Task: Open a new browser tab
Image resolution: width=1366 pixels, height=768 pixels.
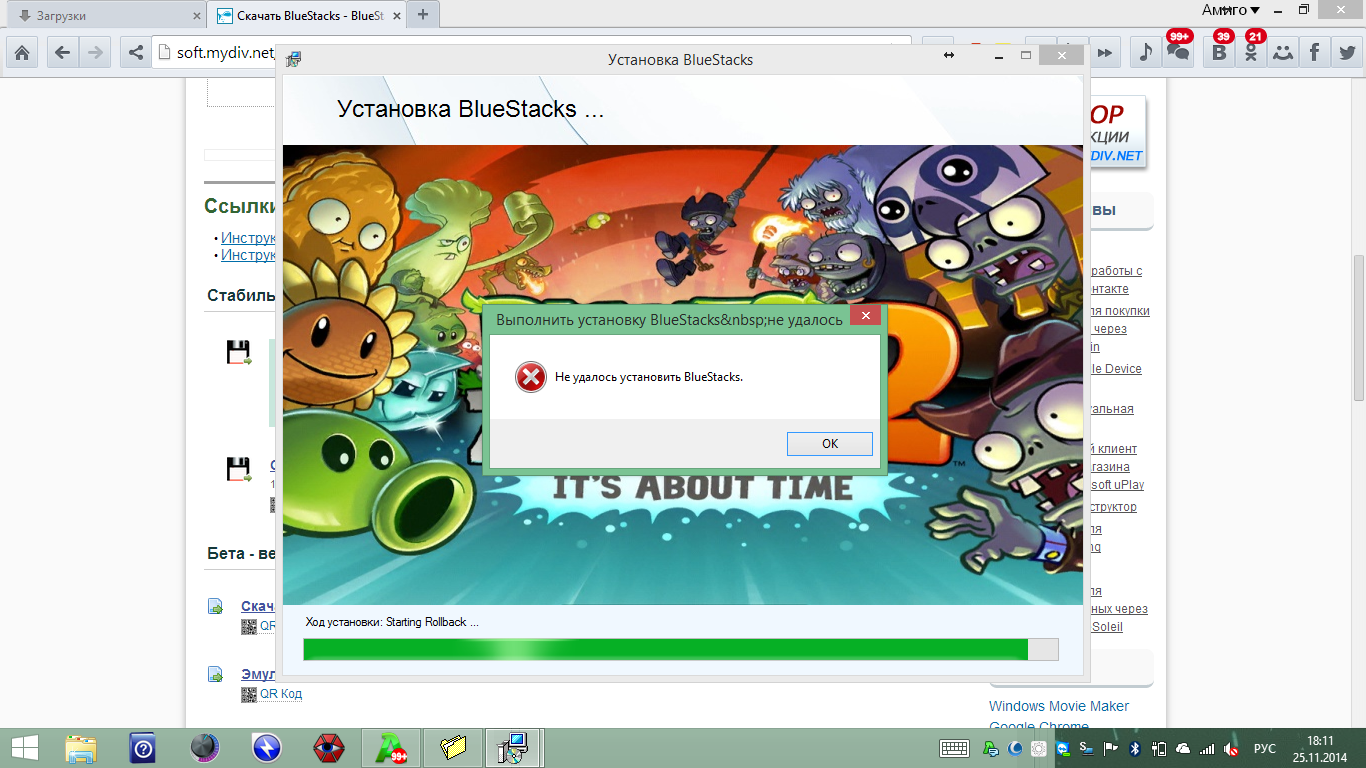Action: pos(423,14)
